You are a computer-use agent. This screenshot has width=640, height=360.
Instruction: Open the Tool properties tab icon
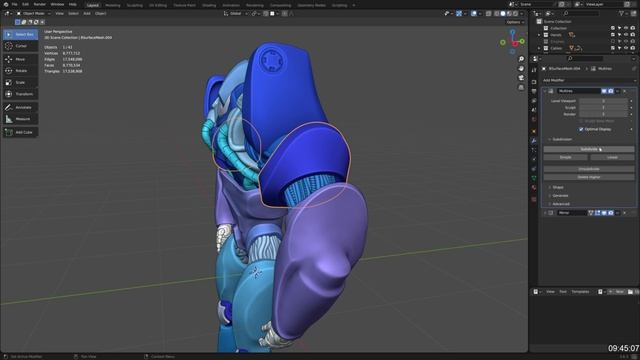tap(534, 71)
